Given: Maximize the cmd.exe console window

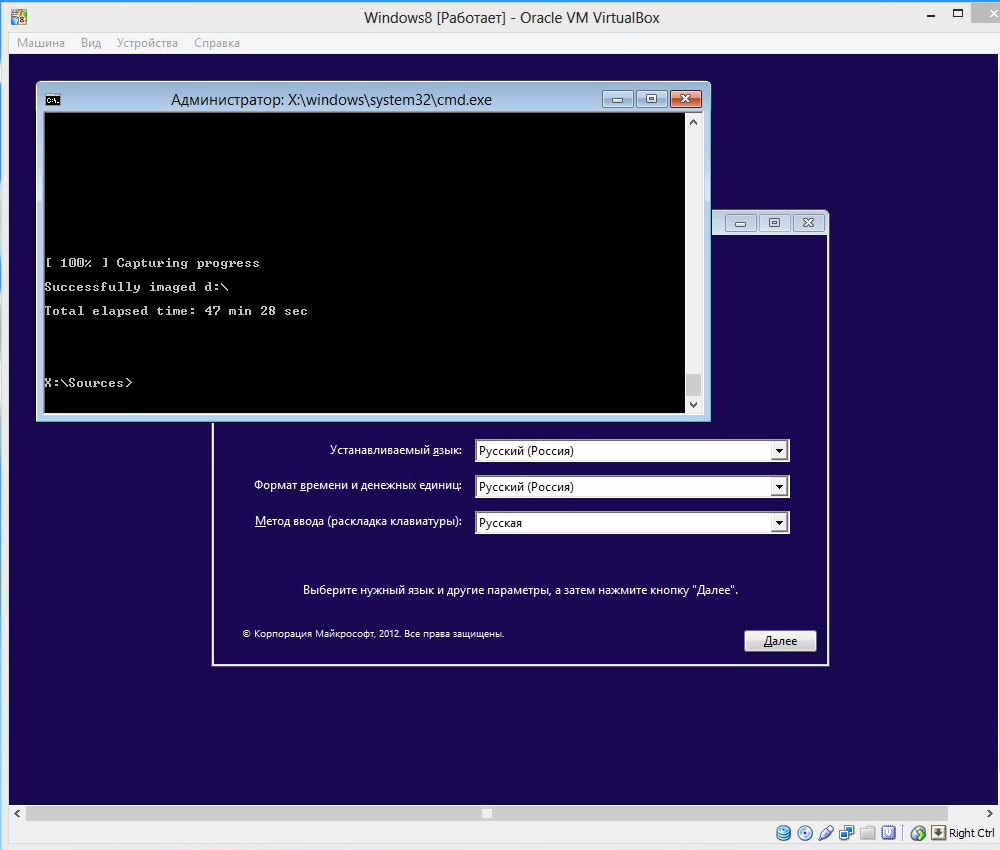Looking at the screenshot, I should [651, 99].
